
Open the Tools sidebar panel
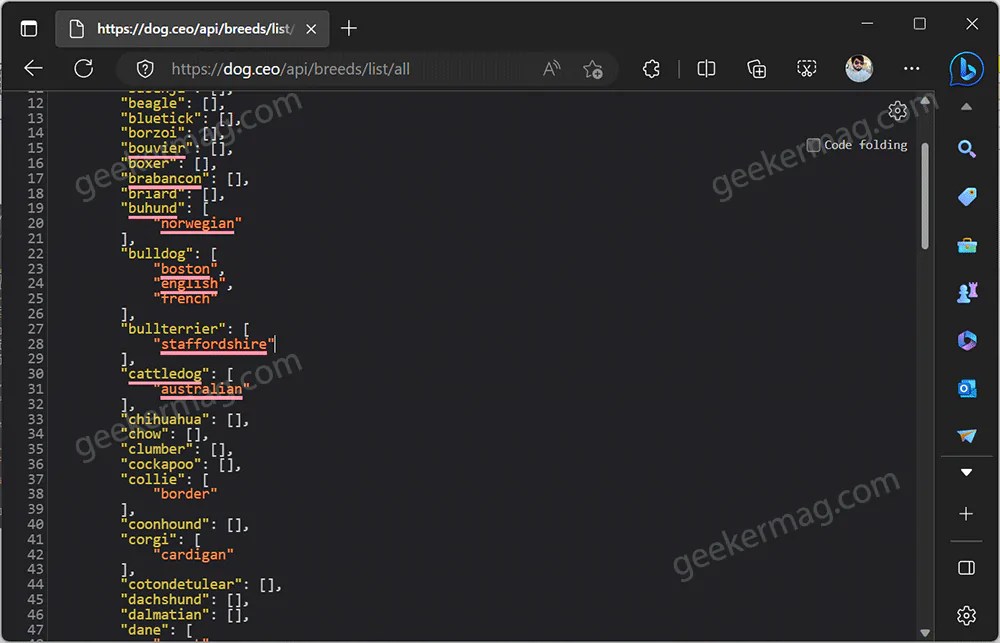point(966,244)
